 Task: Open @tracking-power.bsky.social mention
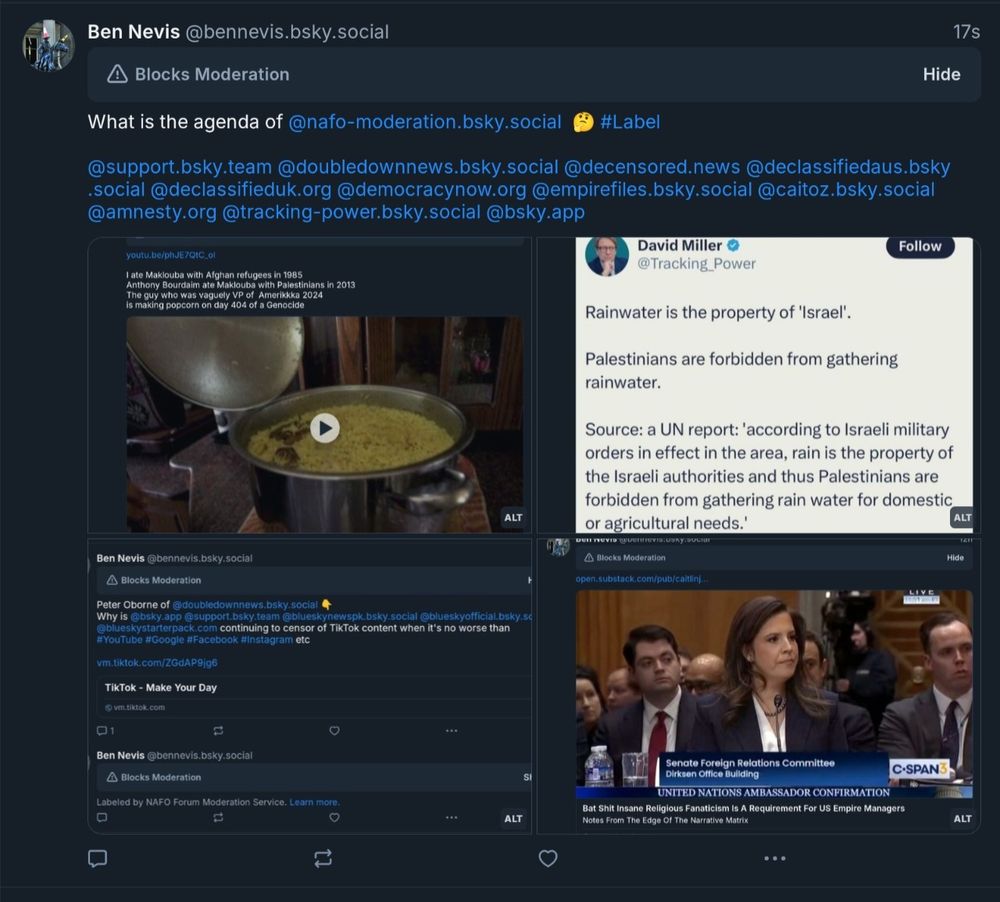coord(351,212)
